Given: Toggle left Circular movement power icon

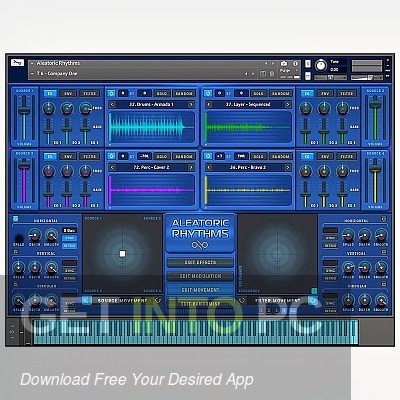Looking at the screenshot, I should pos(15,284).
